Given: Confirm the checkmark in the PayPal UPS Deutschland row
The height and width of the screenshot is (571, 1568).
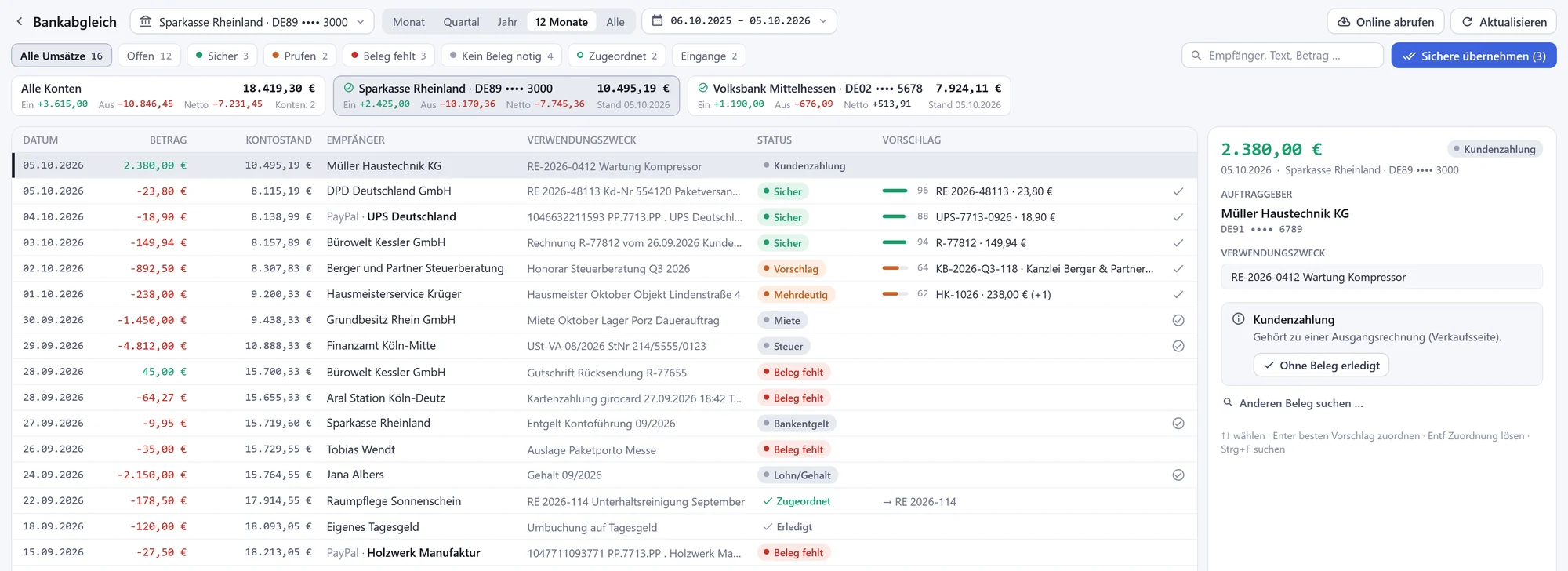Looking at the screenshot, I should 1178,217.
